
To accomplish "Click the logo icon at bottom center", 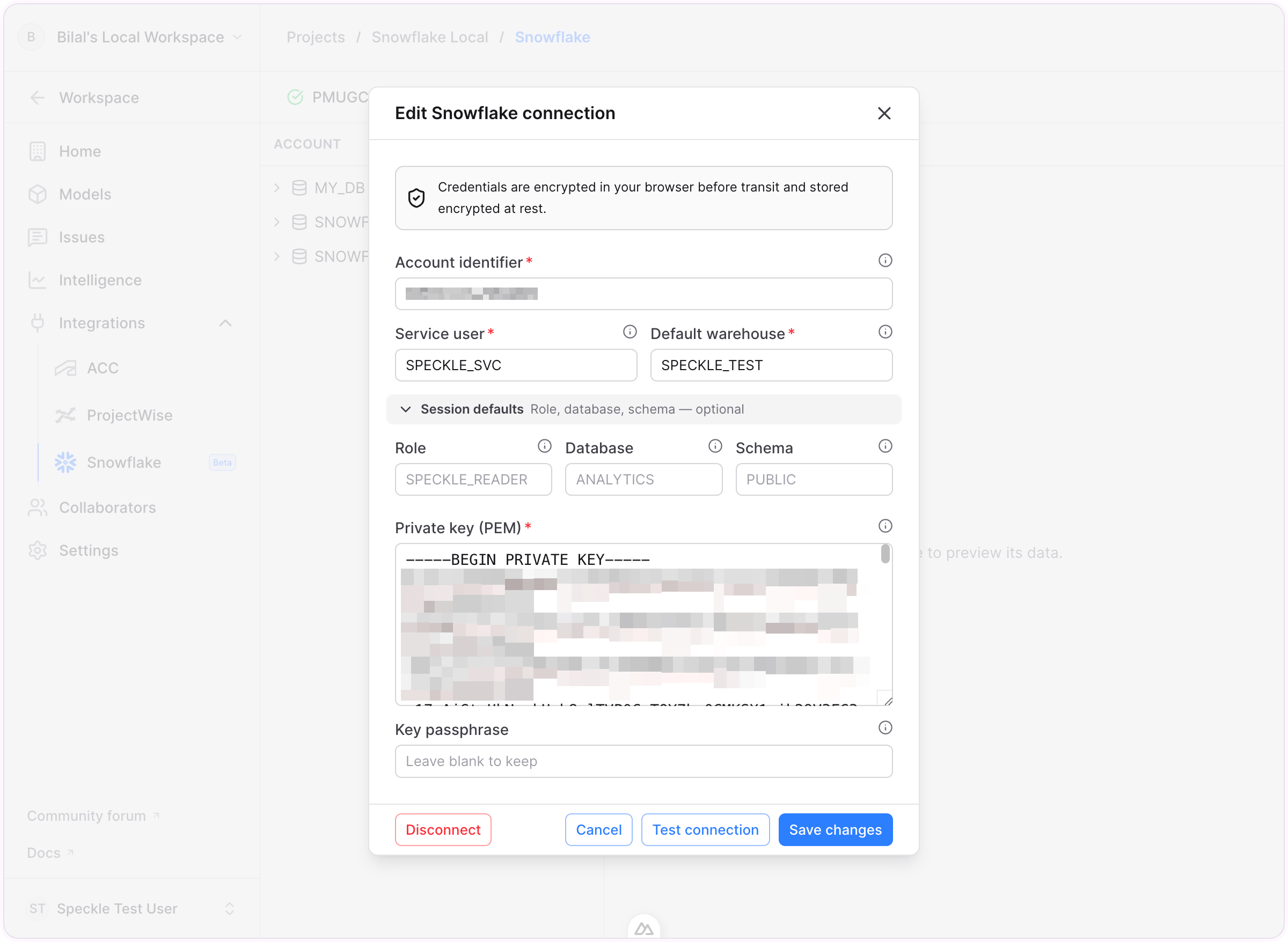I will (644, 928).
